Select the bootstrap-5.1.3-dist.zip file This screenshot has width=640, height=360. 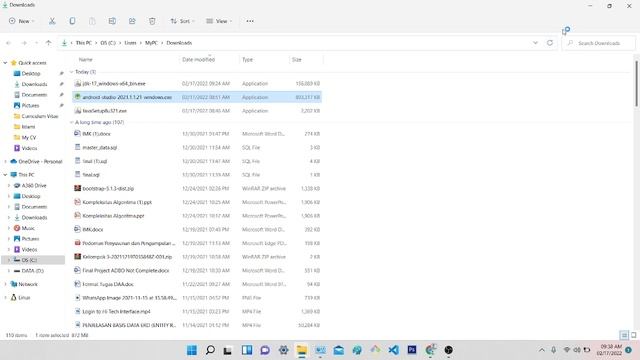tap(197, 189)
